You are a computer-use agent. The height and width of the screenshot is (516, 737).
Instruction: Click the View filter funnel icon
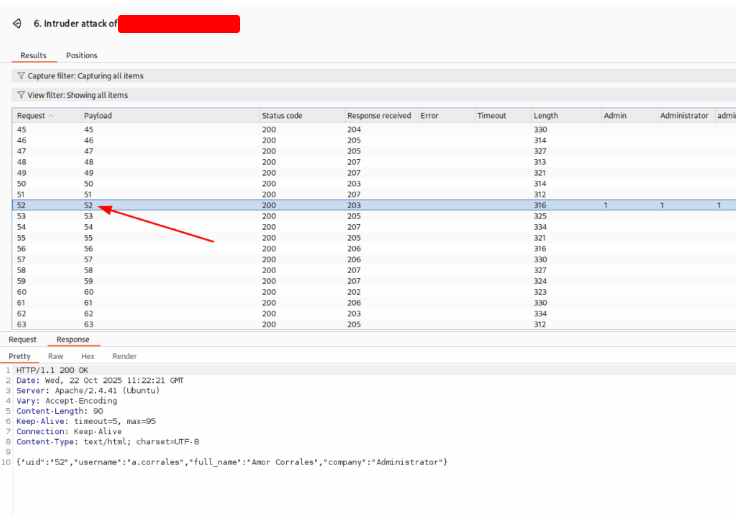pyautogui.click(x=21, y=96)
